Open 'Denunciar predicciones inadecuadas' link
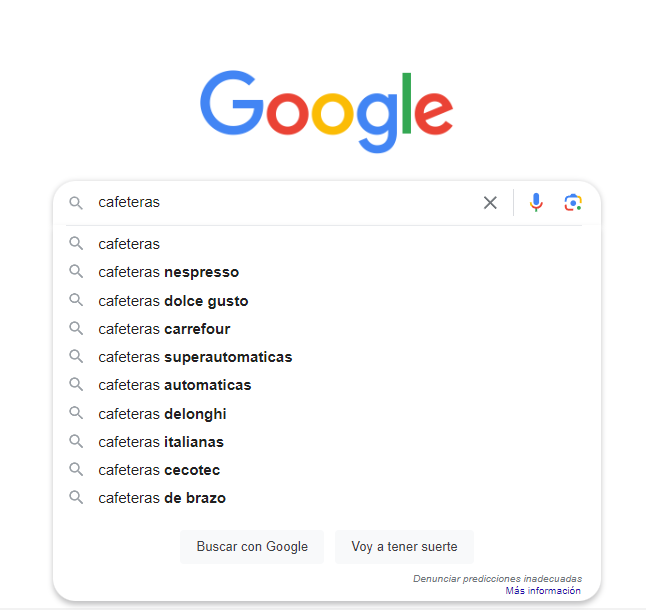 click(x=497, y=579)
